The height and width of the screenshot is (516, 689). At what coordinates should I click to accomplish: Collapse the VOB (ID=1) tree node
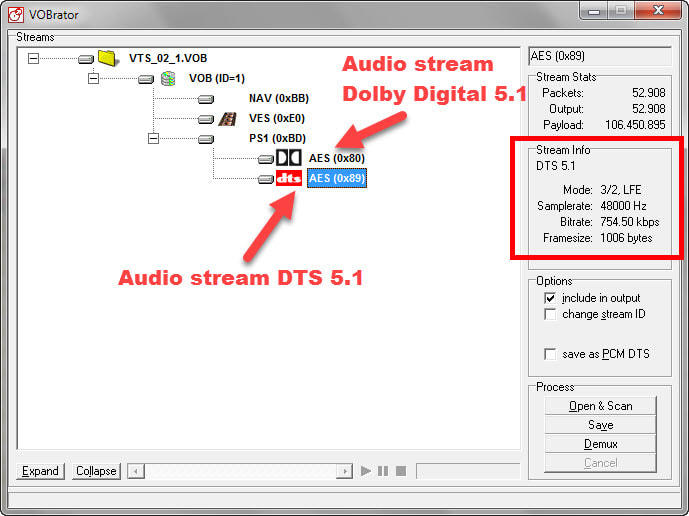tap(93, 78)
